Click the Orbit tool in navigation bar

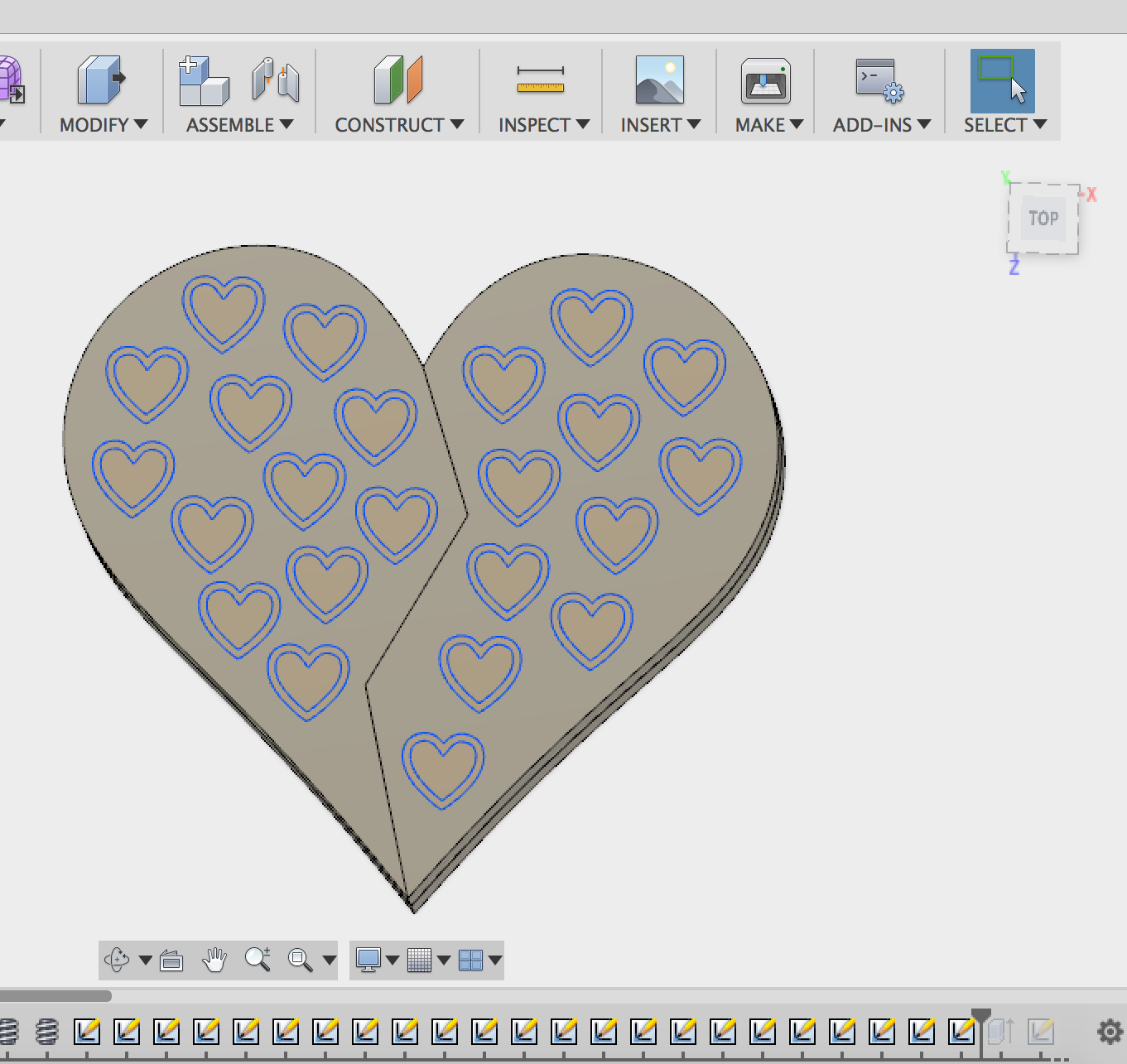tap(117, 960)
